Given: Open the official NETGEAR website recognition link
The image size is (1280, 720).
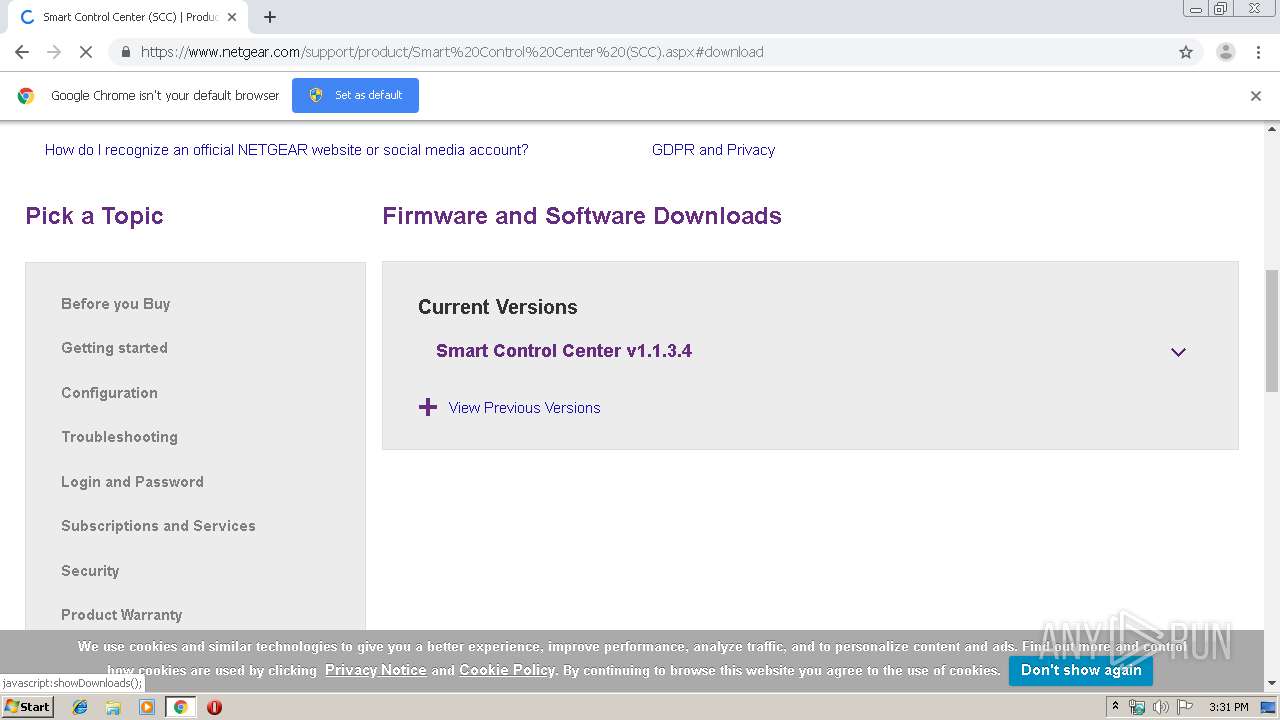Looking at the screenshot, I should click(x=286, y=150).
